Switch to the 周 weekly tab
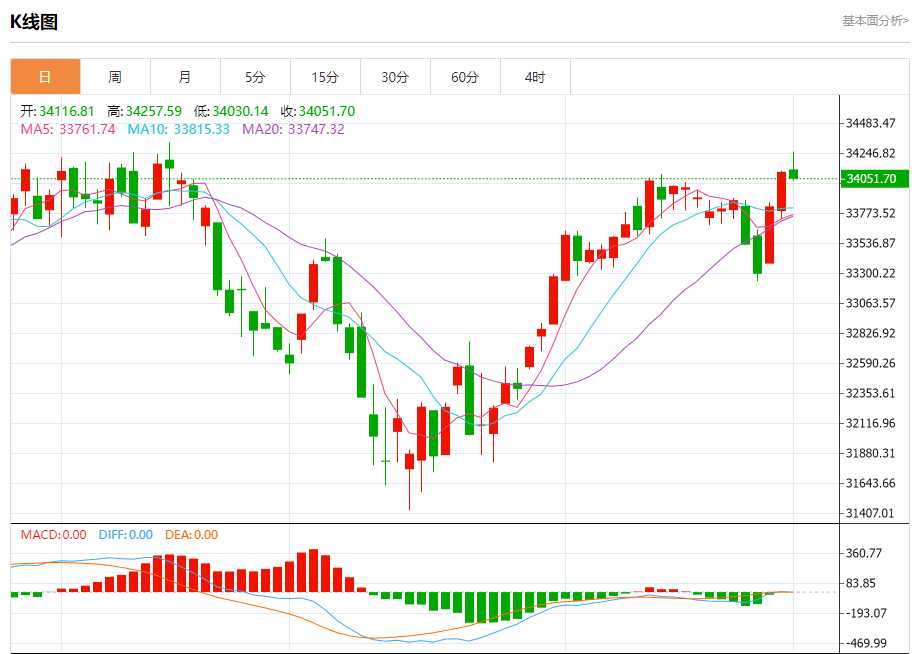The width and height of the screenshot is (919, 654). [x=115, y=77]
